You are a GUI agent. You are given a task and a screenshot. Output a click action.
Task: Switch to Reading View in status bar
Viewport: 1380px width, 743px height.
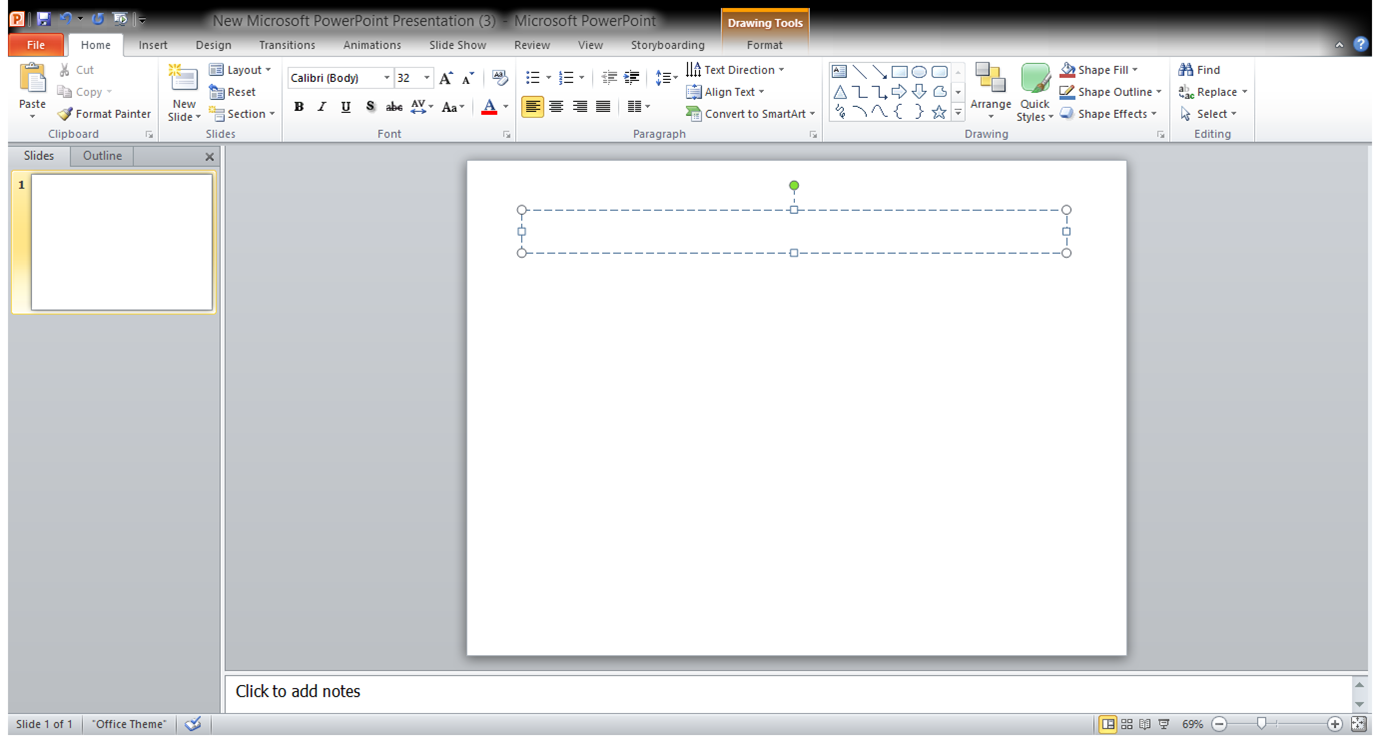1146,724
